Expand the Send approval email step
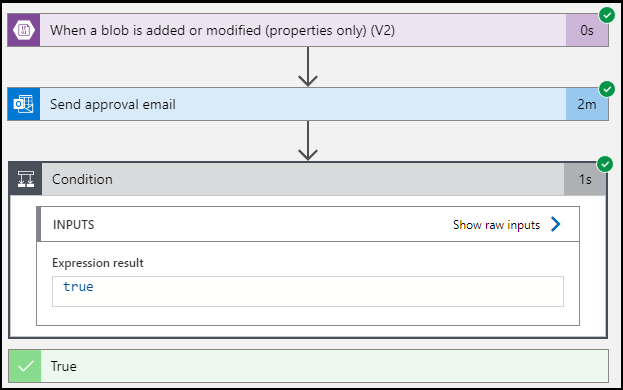This screenshot has width=623, height=390. (x=308, y=104)
